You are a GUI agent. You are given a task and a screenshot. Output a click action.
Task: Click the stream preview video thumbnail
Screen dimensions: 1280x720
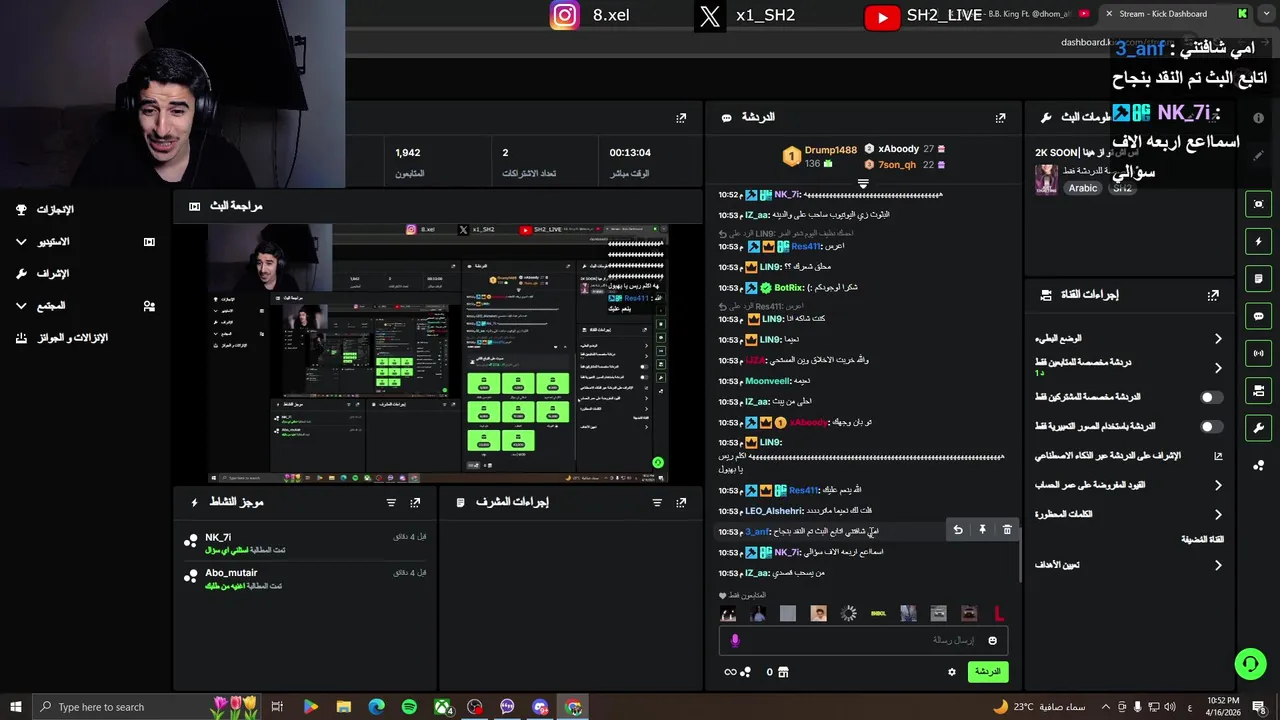(438, 353)
